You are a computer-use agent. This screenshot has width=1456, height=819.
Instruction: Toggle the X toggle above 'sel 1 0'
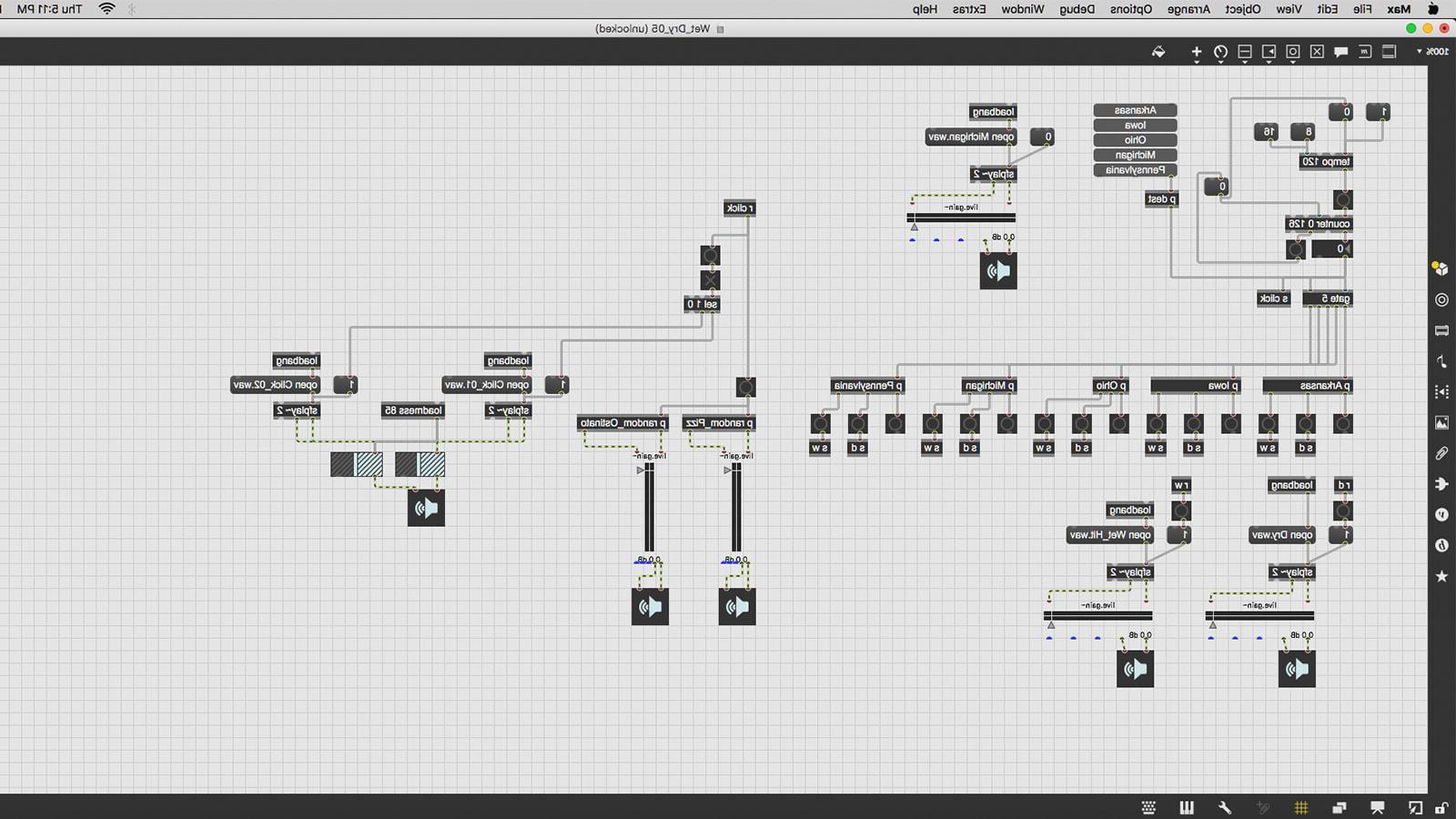(710, 279)
